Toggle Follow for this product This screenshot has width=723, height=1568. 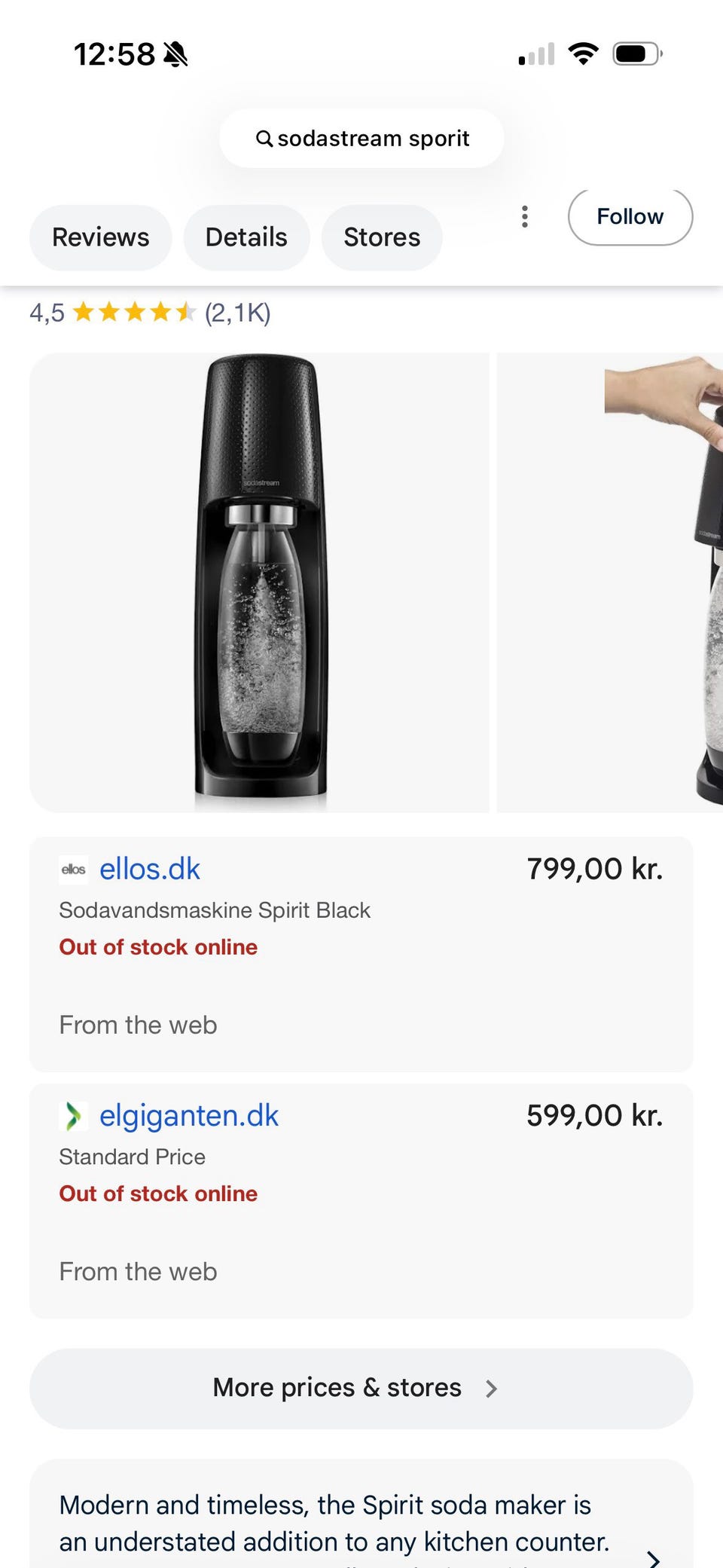pyautogui.click(x=630, y=217)
